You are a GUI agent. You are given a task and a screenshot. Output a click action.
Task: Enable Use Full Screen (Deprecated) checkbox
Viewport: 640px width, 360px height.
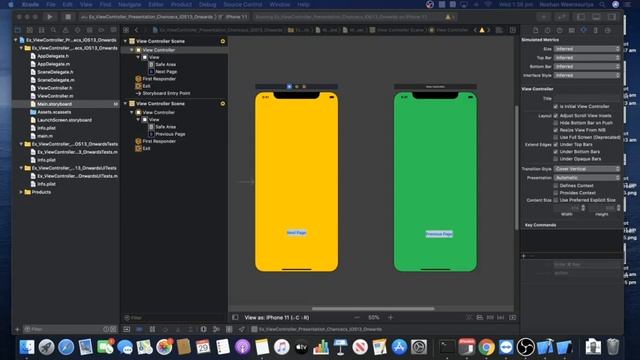point(556,138)
